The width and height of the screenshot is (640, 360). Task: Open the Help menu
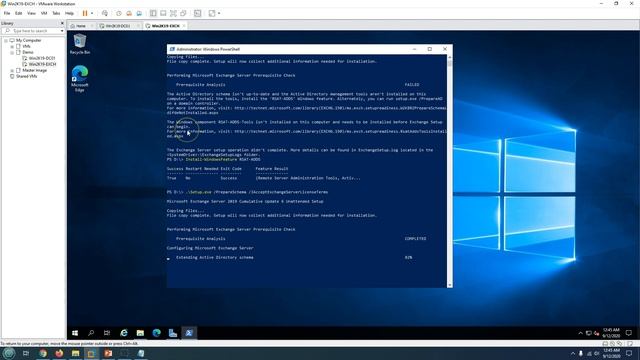69,13
